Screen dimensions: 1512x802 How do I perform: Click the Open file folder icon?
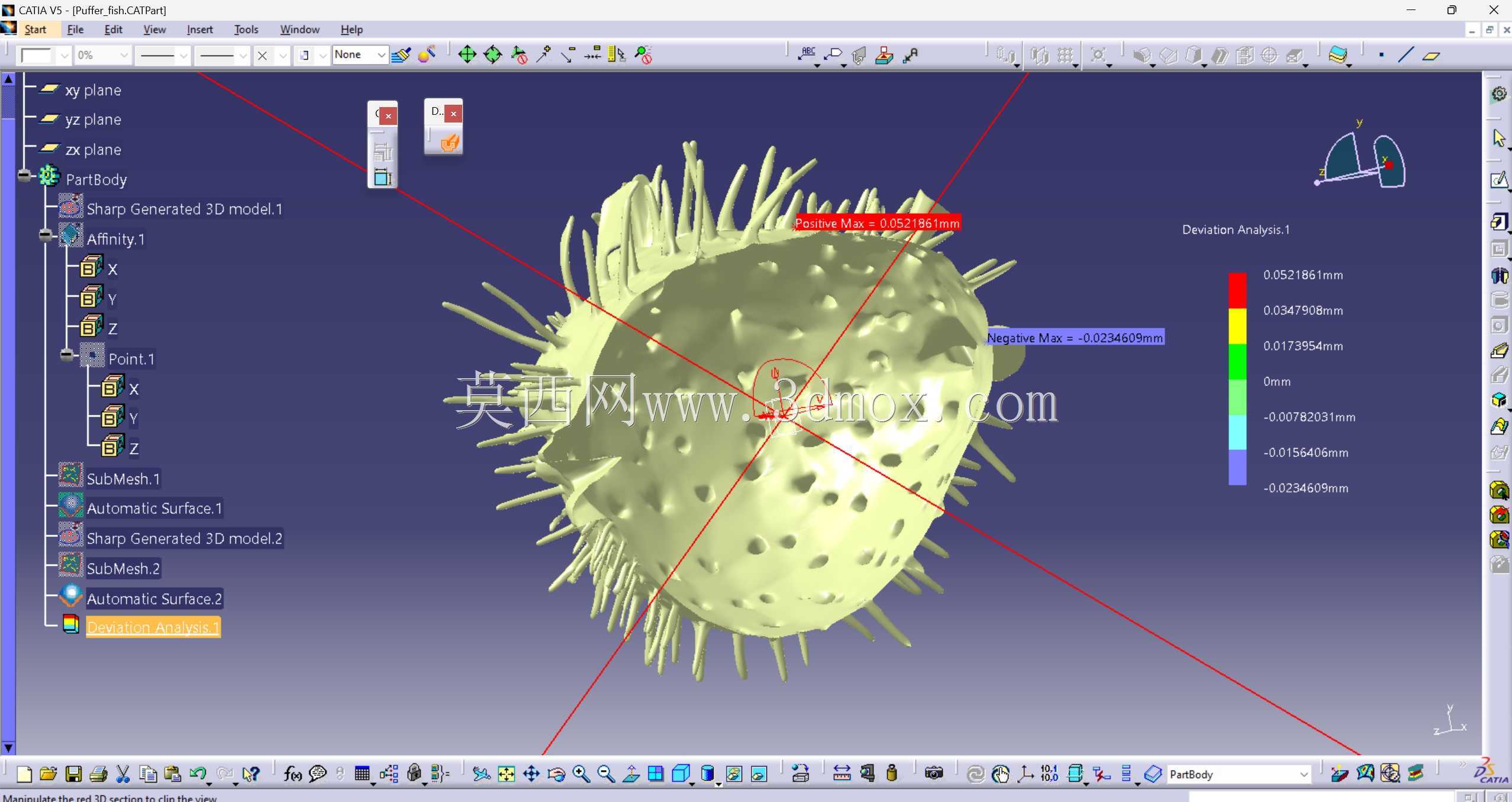[49, 774]
